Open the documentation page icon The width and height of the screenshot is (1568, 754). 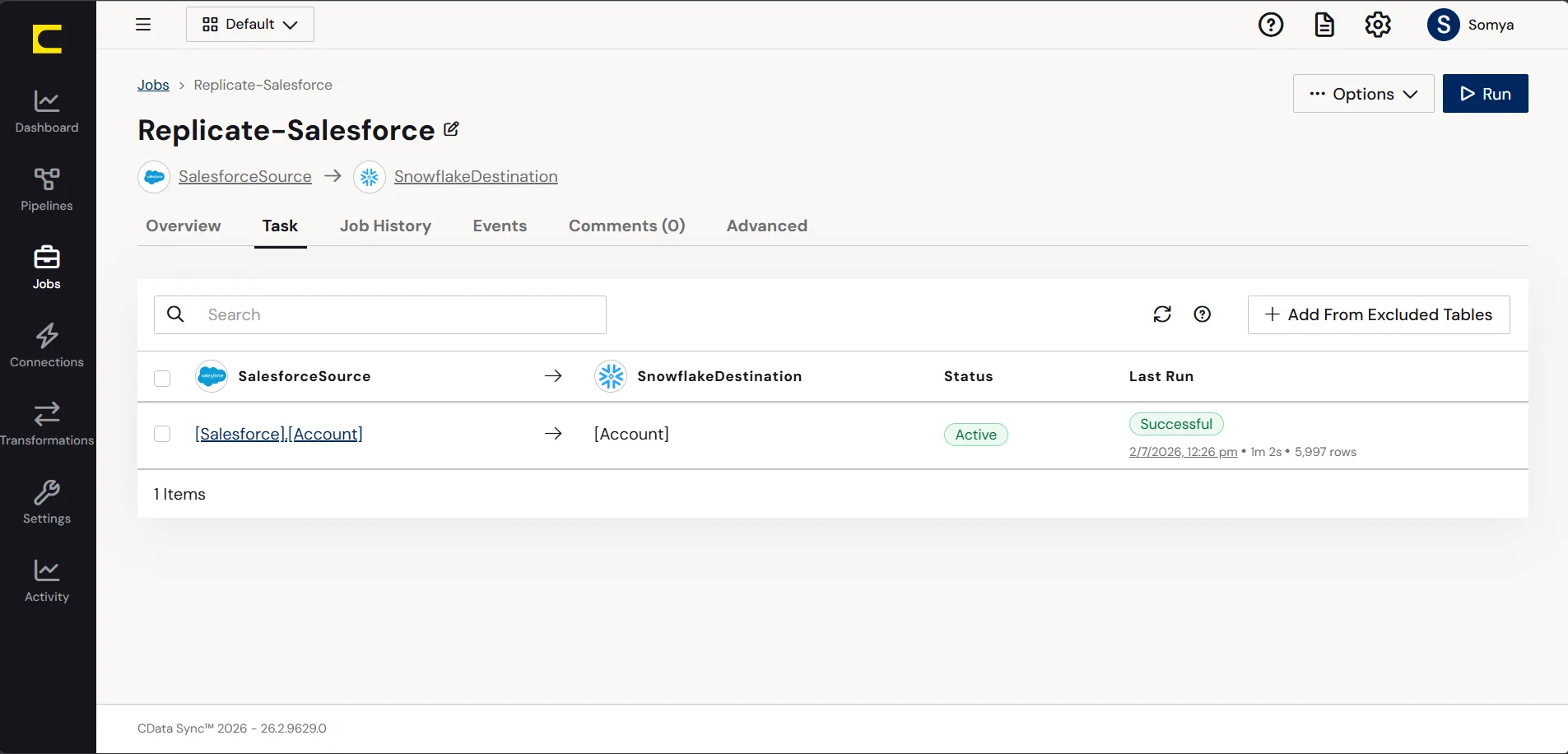(1324, 25)
